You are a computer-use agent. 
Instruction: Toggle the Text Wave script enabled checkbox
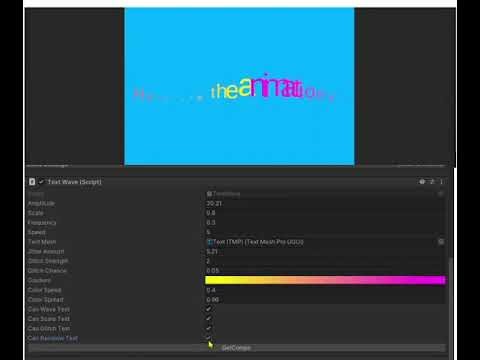tap(41, 182)
